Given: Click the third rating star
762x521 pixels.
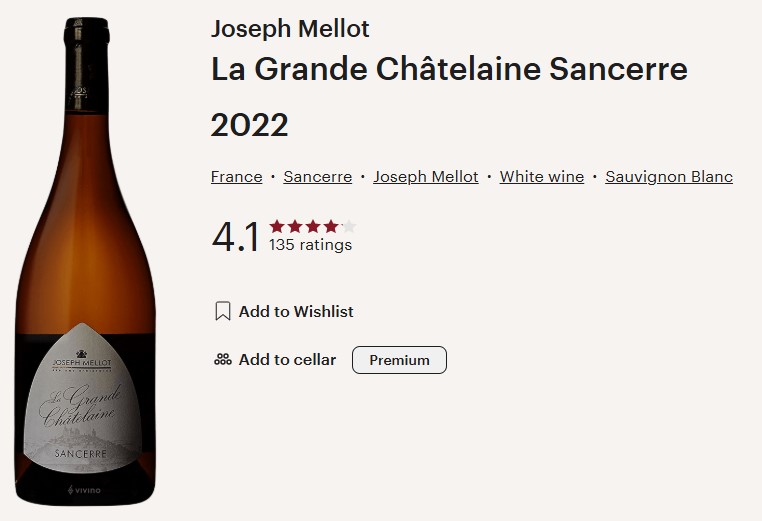Looking at the screenshot, I should (x=313, y=227).
